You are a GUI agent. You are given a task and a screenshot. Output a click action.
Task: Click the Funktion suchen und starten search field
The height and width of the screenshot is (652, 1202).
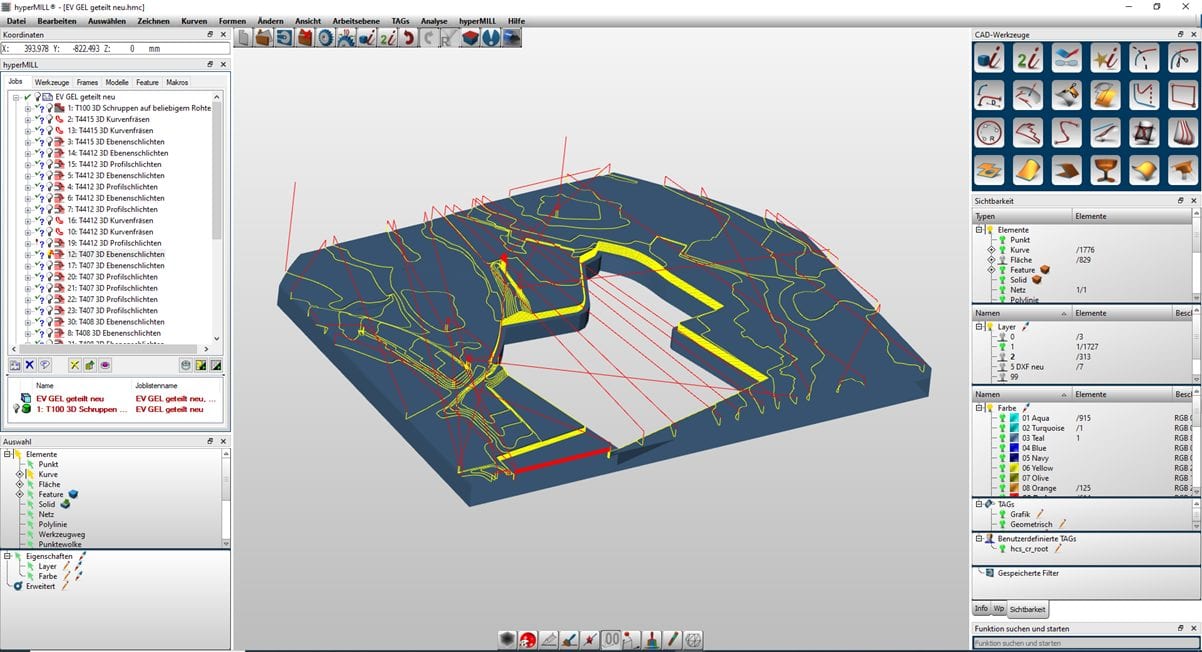coord(1085,643)
